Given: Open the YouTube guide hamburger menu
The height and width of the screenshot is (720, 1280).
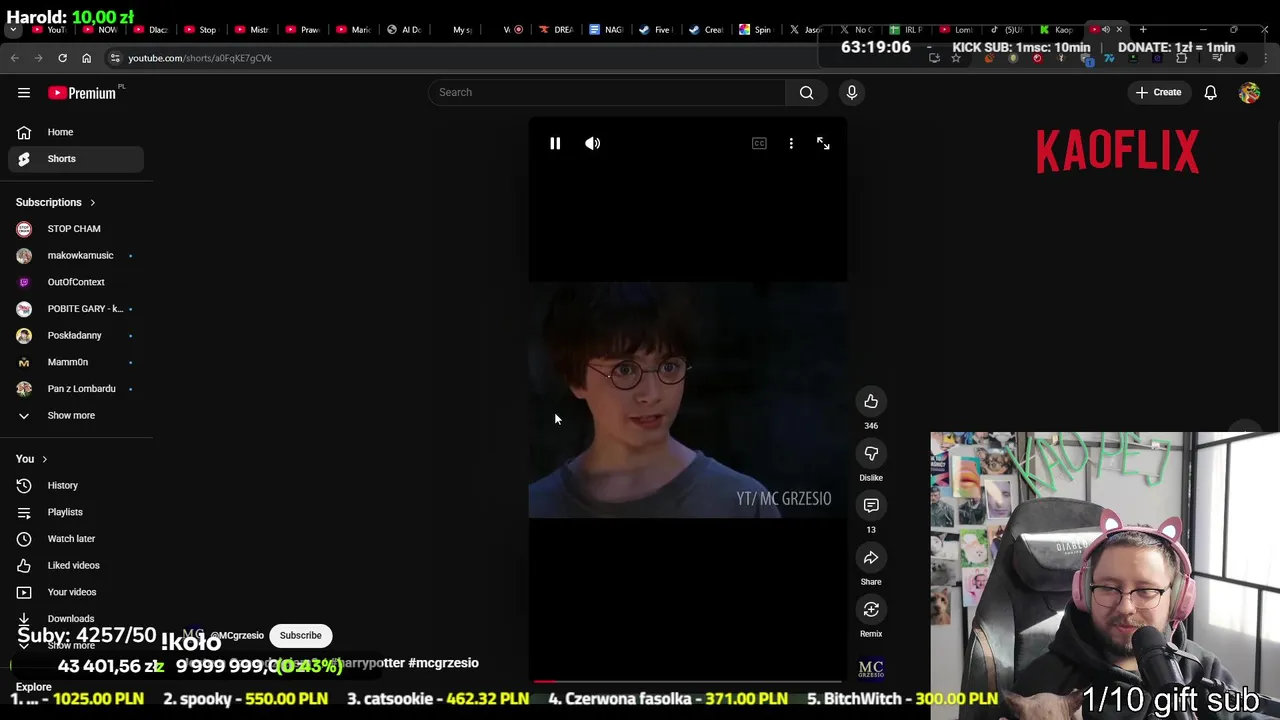Looking at the screenshot, I should click(x=24, y=92).
